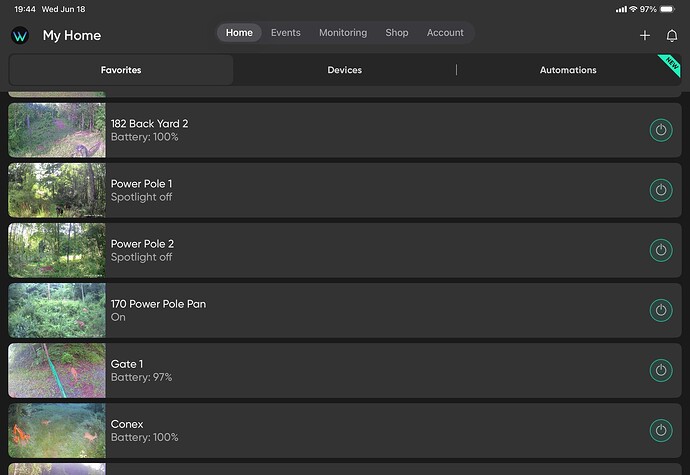Select the Automations section
Screen dimensions: 690x475
click(x=568, y=70)
